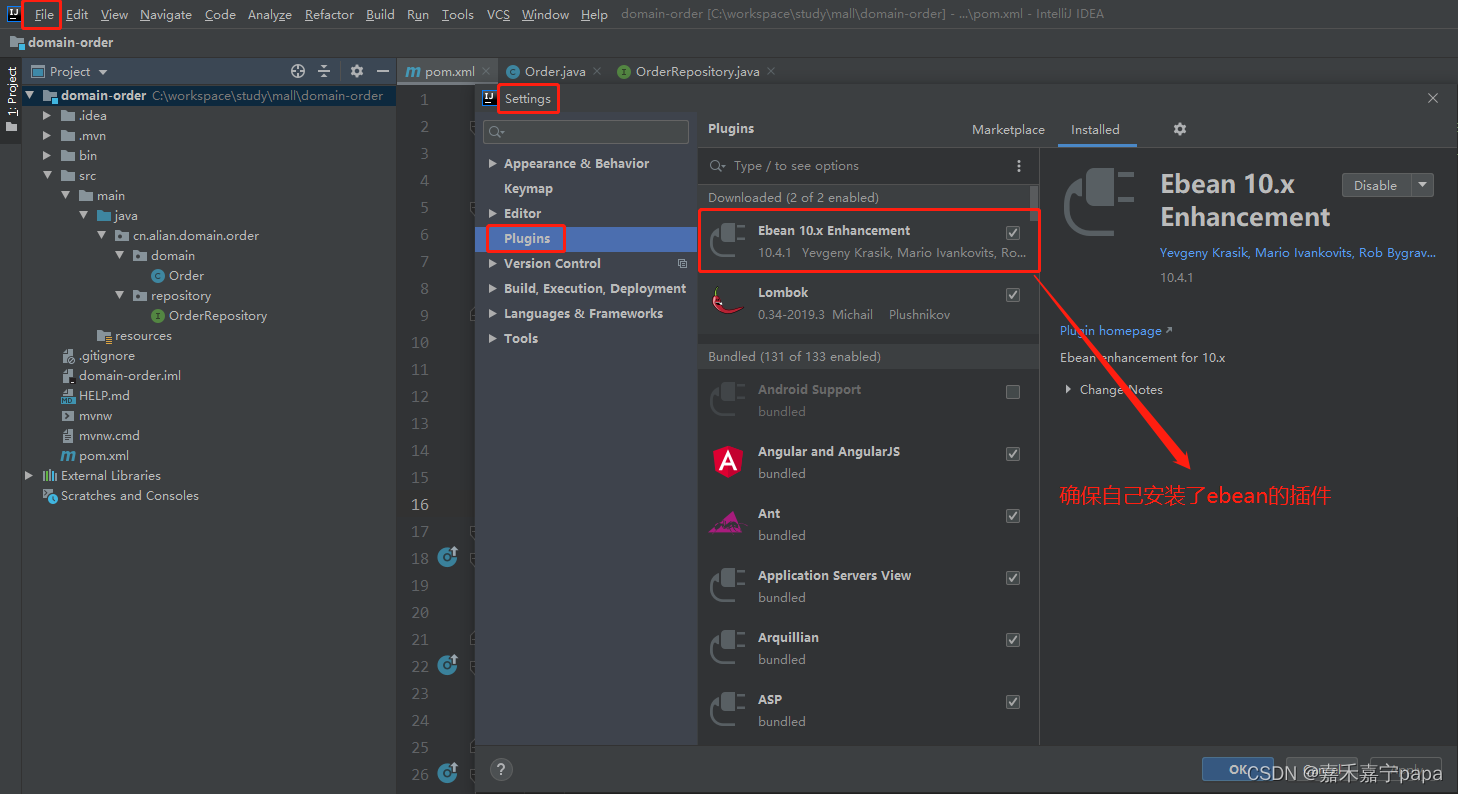The width and height of the screenshot is (1458, 794).
Task: Click the Disable plugin button
Action: [x=1375, y=185]
